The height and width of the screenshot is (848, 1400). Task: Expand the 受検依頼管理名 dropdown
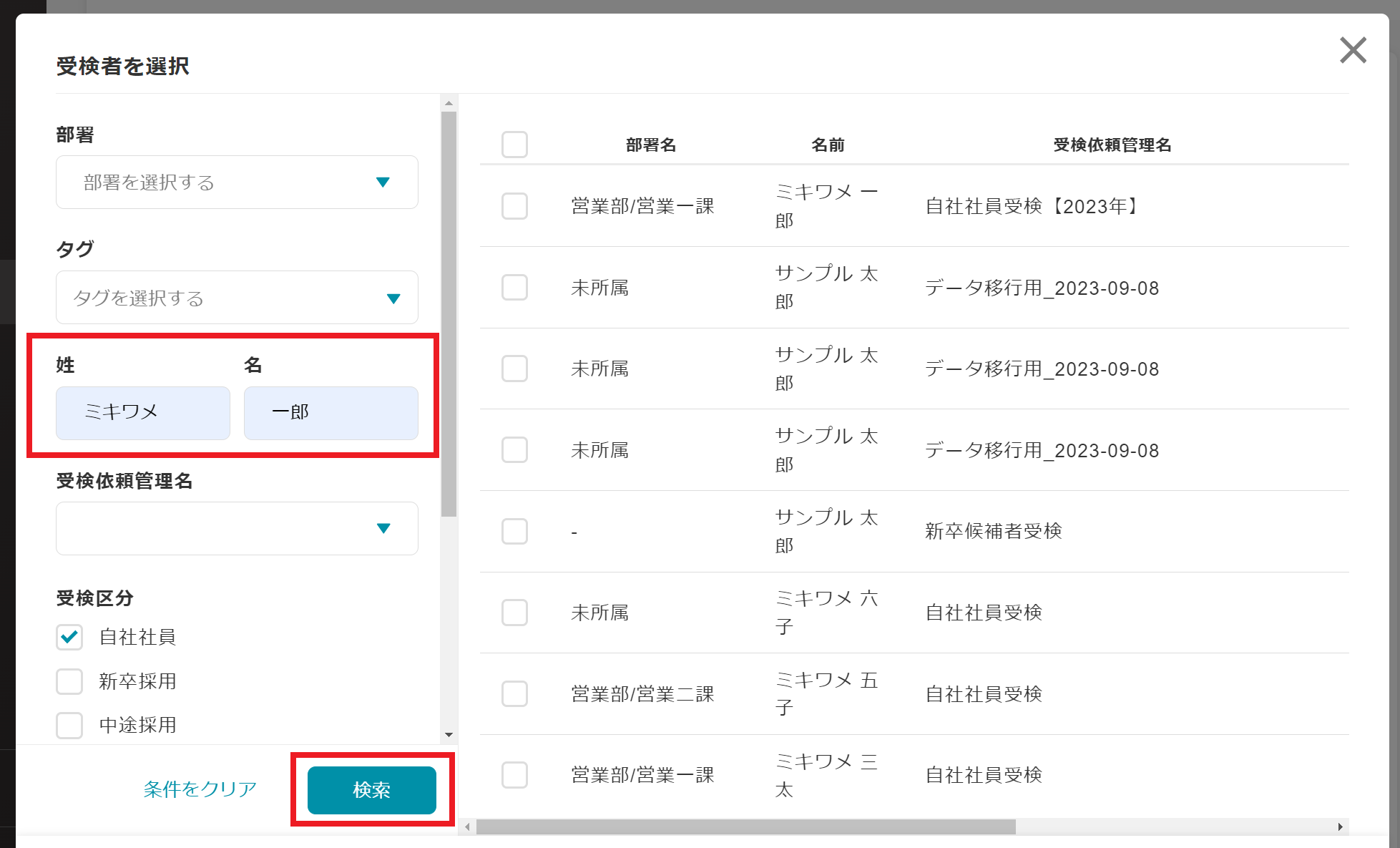[x=236, y=529]
